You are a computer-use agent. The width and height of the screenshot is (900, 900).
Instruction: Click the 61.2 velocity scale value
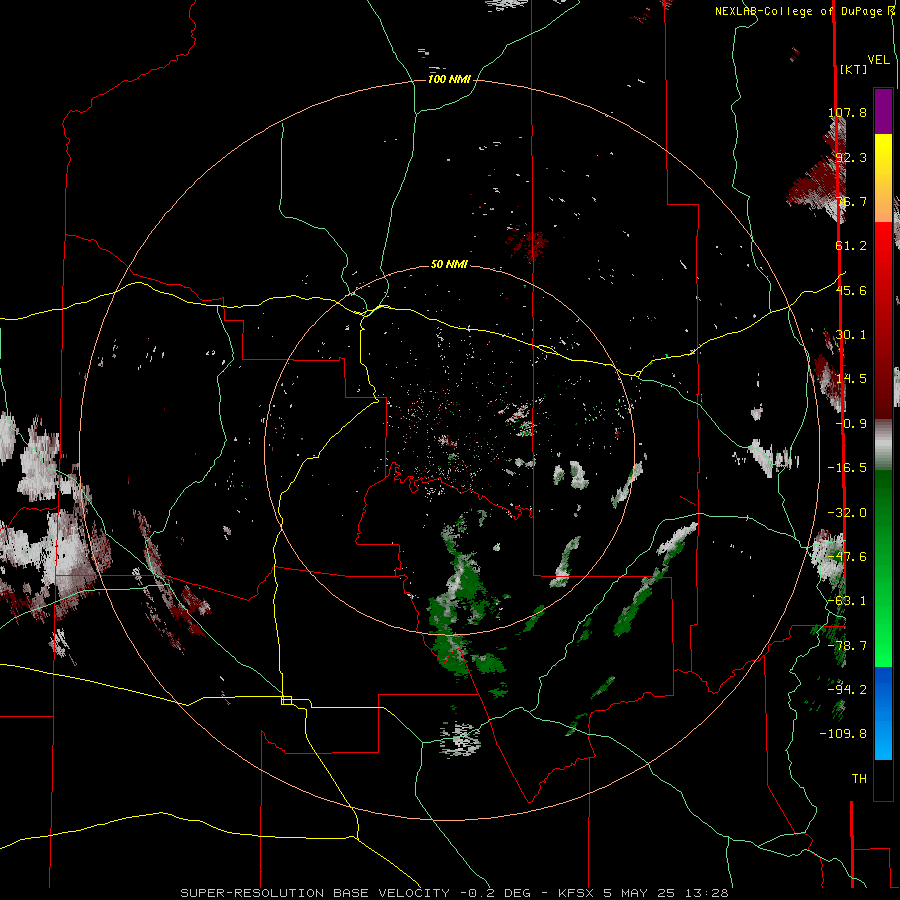point(851,246)
